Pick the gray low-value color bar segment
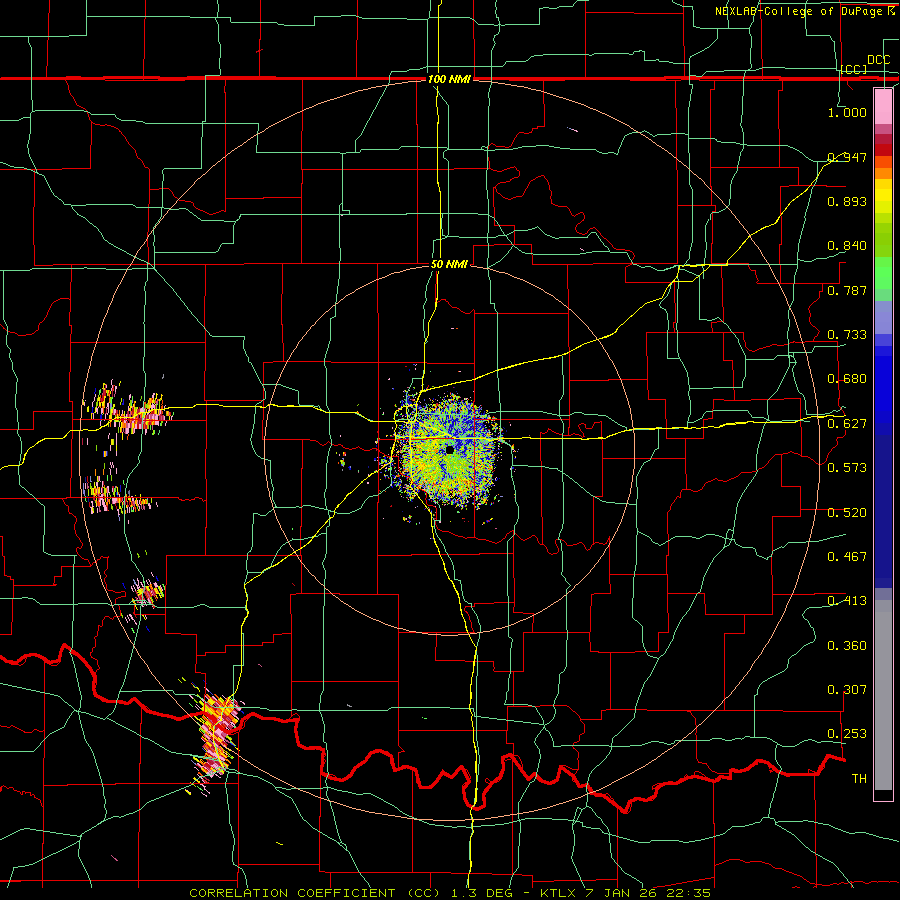This screenshot has width=900, height=900. click(x=883, y=695)
